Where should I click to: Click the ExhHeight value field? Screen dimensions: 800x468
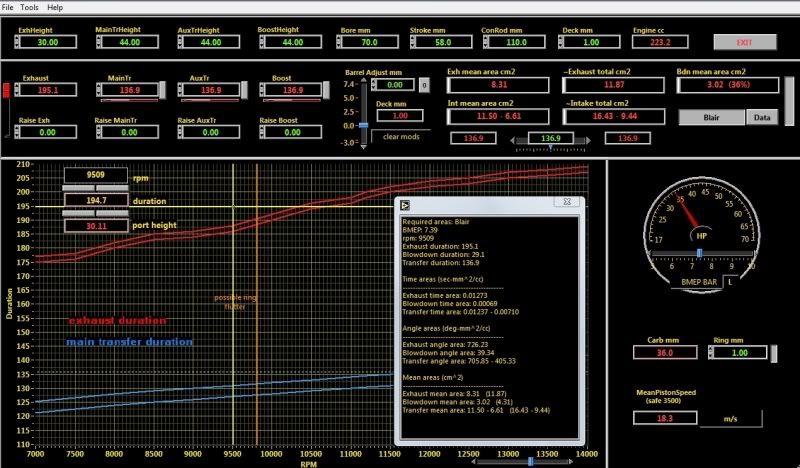48,42
